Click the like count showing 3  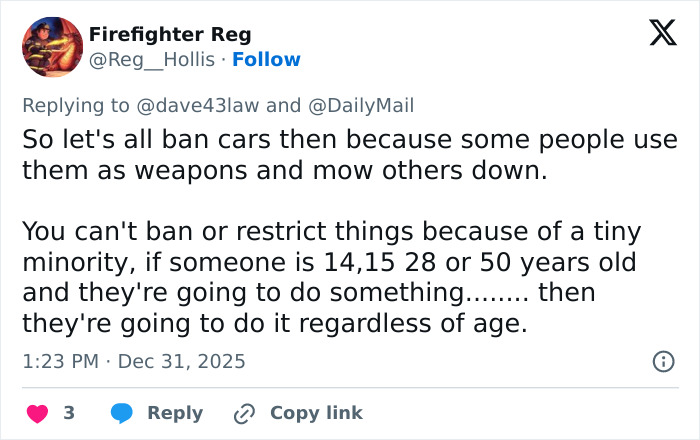pyautogui.click(x=69, y=413)
